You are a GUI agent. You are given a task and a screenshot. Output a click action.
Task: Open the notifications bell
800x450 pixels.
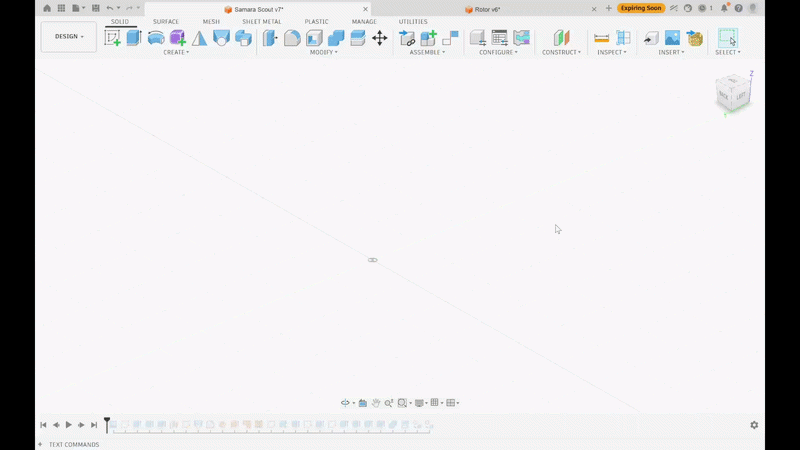pyautogui.click(x=724, y=8)
